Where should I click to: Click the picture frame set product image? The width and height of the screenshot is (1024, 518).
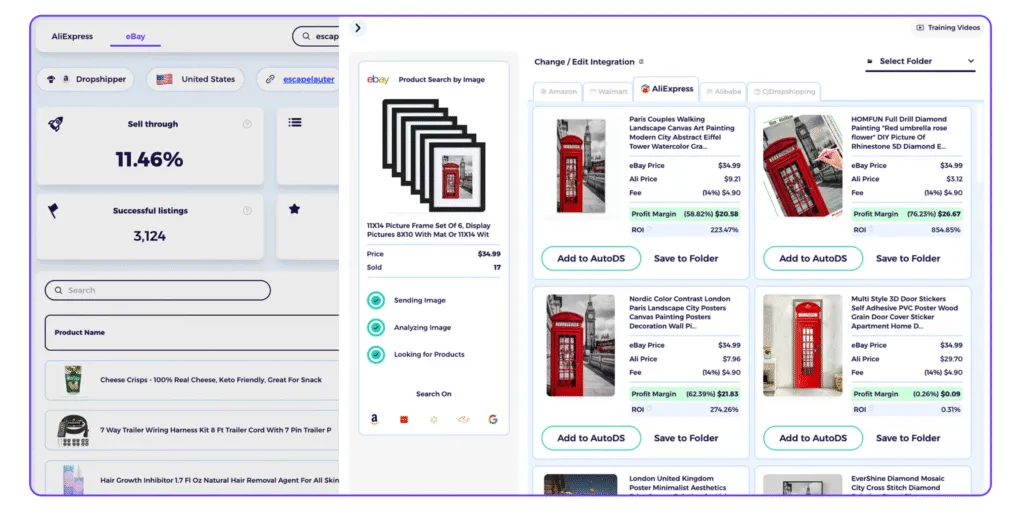pos(433,155)
